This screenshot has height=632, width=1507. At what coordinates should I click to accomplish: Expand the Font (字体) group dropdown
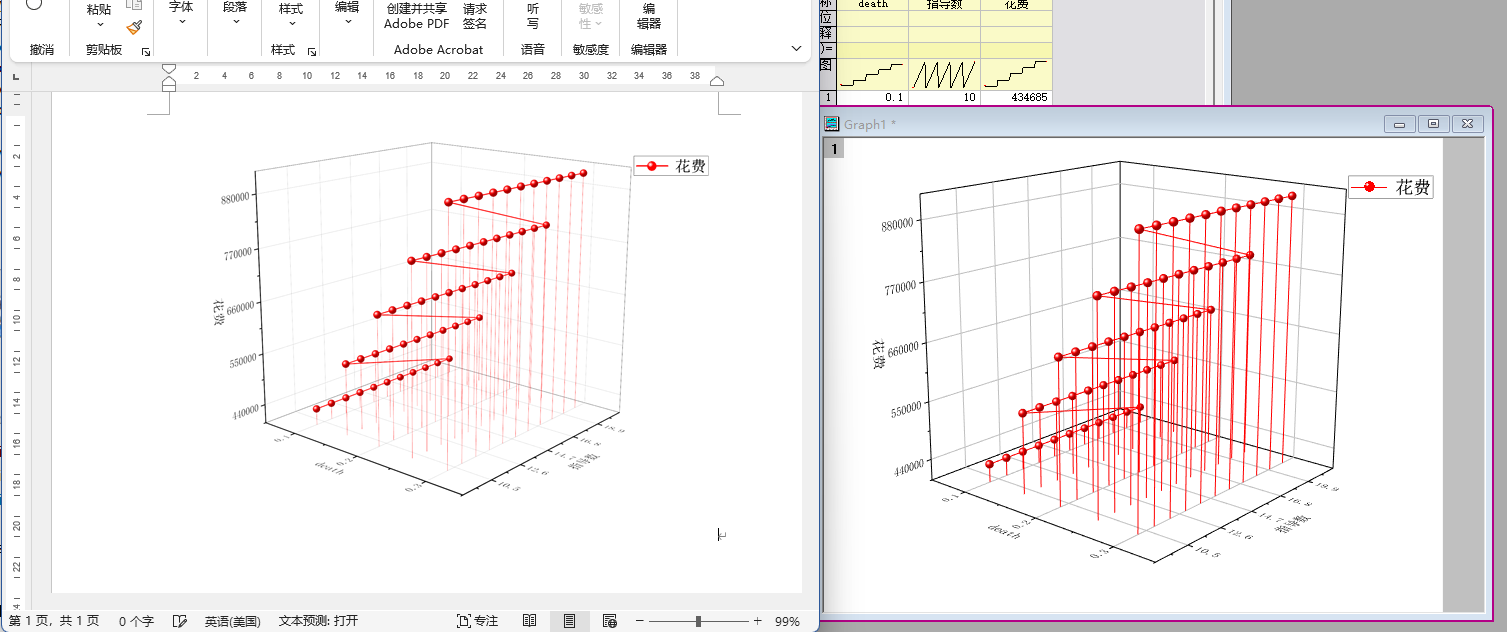pos(181,21)
